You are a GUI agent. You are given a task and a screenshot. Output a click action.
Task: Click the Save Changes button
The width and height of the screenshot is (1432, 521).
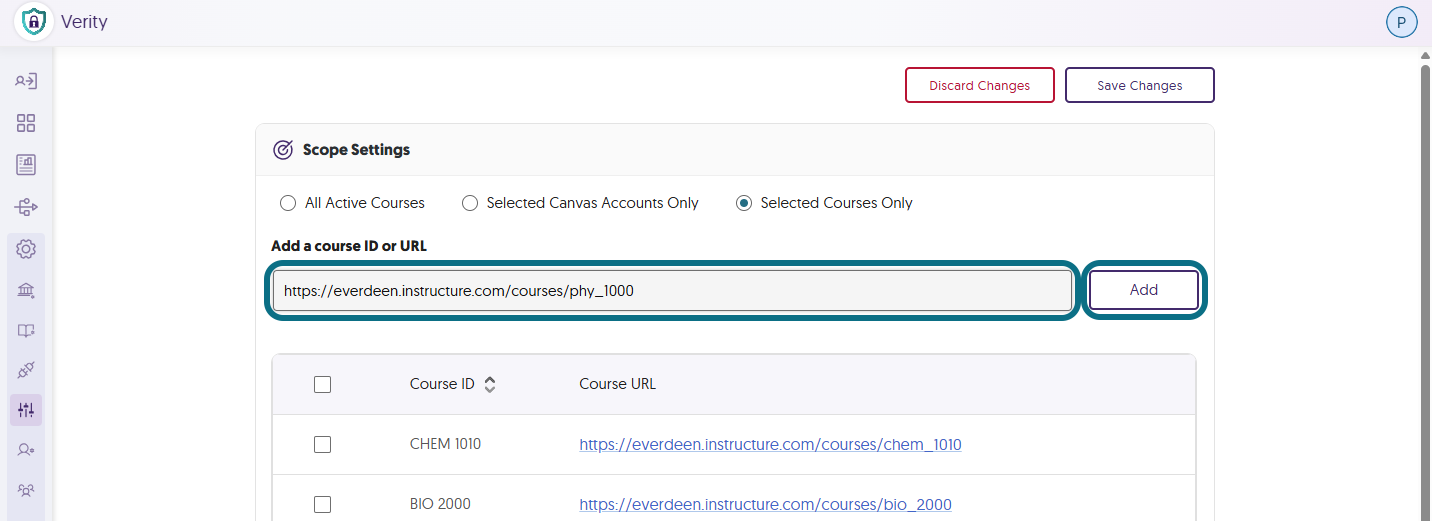(x=1140, y=85)
